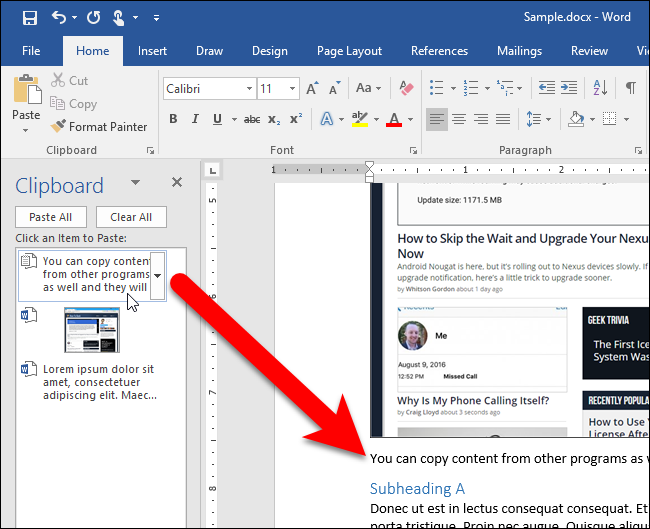Image resolution: width=650 pixels, height=529 pixels.
Task: Click Borders icon
Action: click(x=609, y=119)
